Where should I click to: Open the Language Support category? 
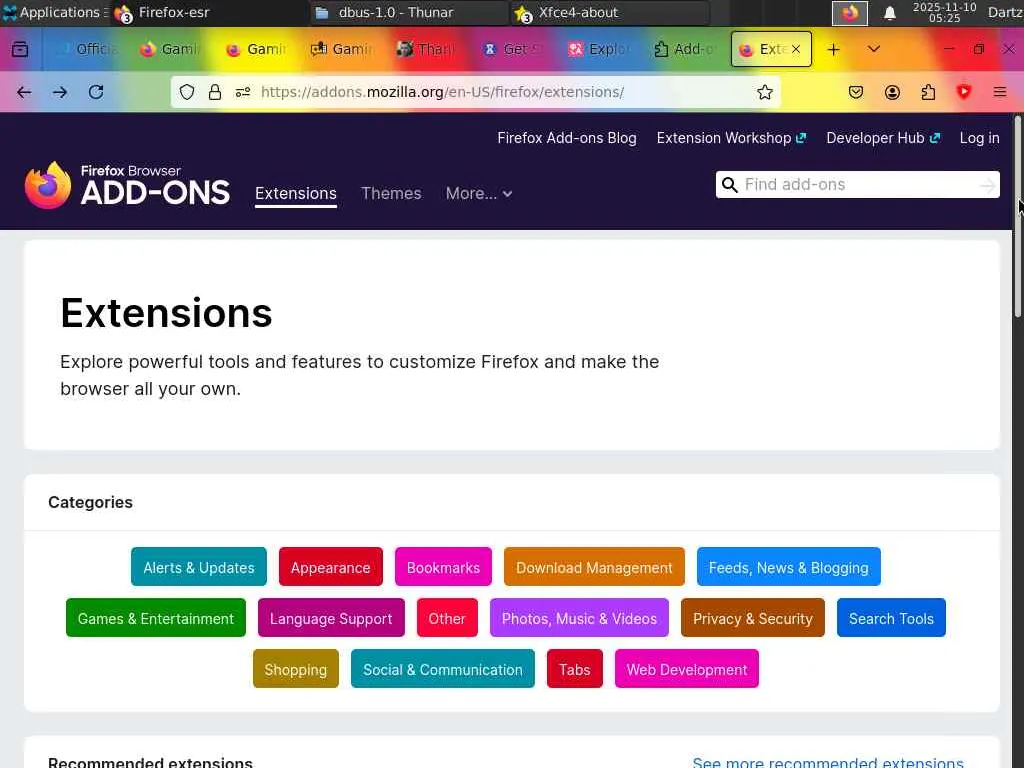(330, 618)
